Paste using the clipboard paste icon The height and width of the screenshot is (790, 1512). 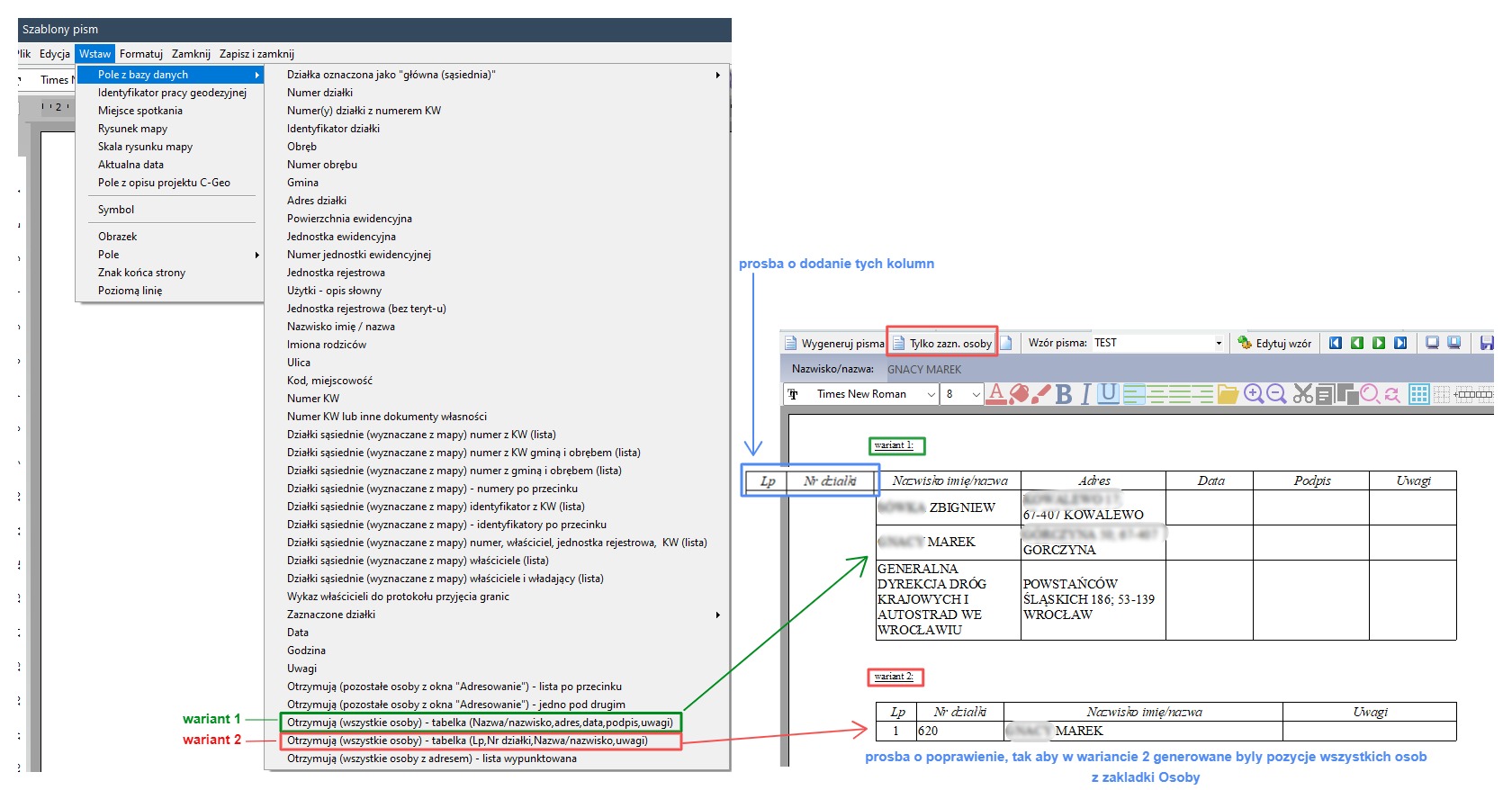pos(1347,393)
